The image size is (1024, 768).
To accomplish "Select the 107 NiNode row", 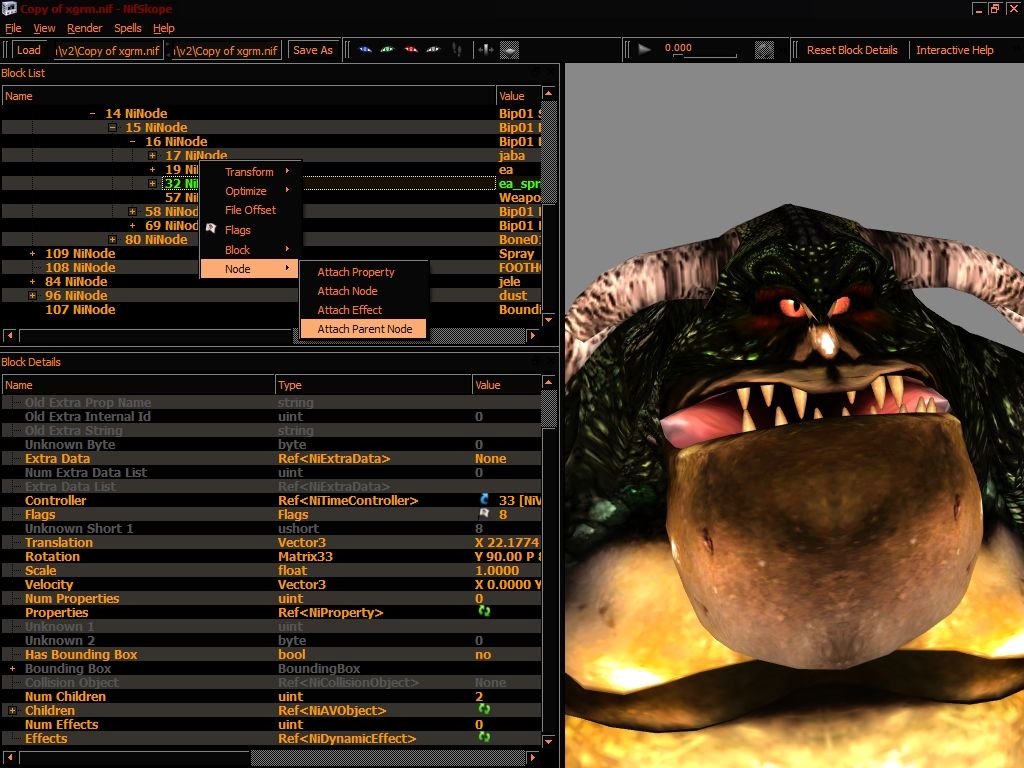I will point(271,310).
